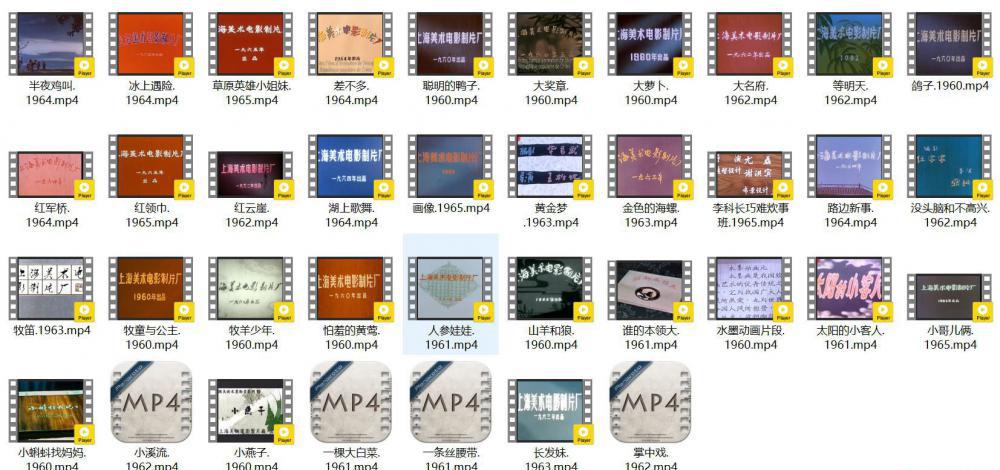This screenshot has width=1000, height=470.
Task: Select the 小燕子.1960.mp4 video thumbnail
Action: click(x=251, y=411)
